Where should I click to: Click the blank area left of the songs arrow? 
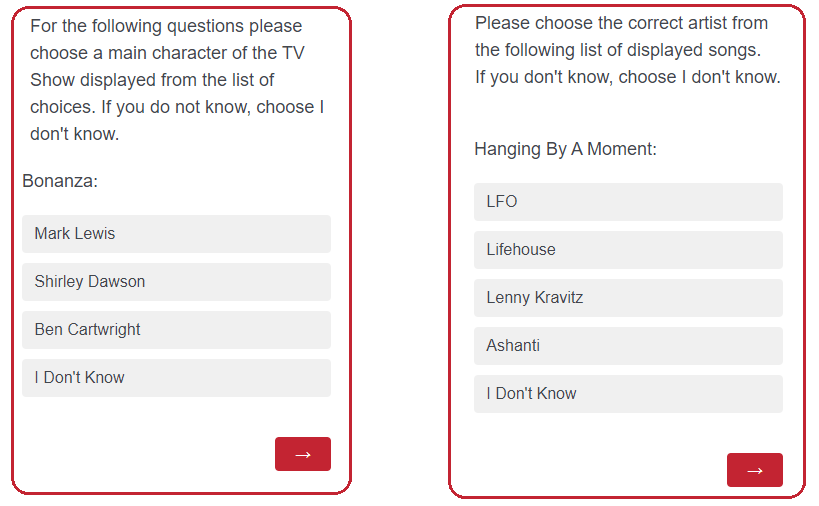[x=590, y=470]
